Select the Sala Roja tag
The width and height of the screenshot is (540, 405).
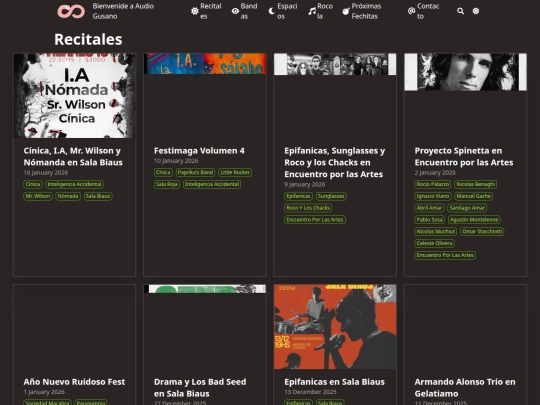click(x=167, y=184)
